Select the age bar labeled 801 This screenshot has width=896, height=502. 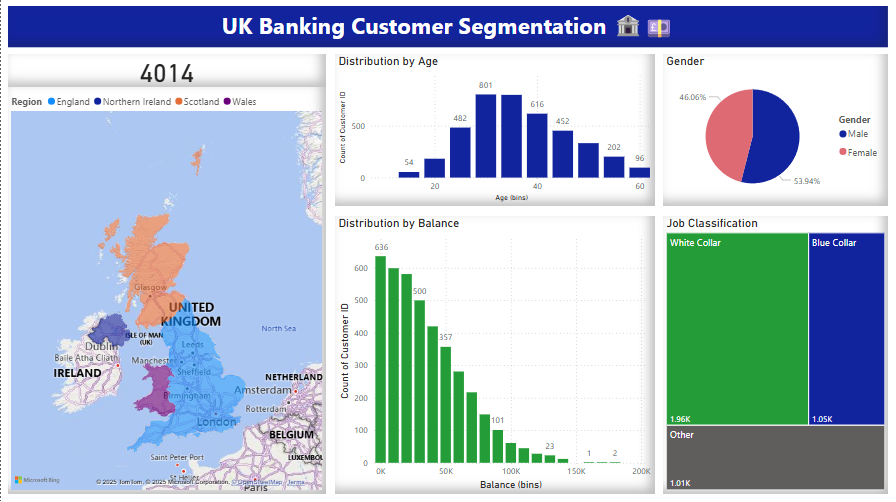coord(486,136)
